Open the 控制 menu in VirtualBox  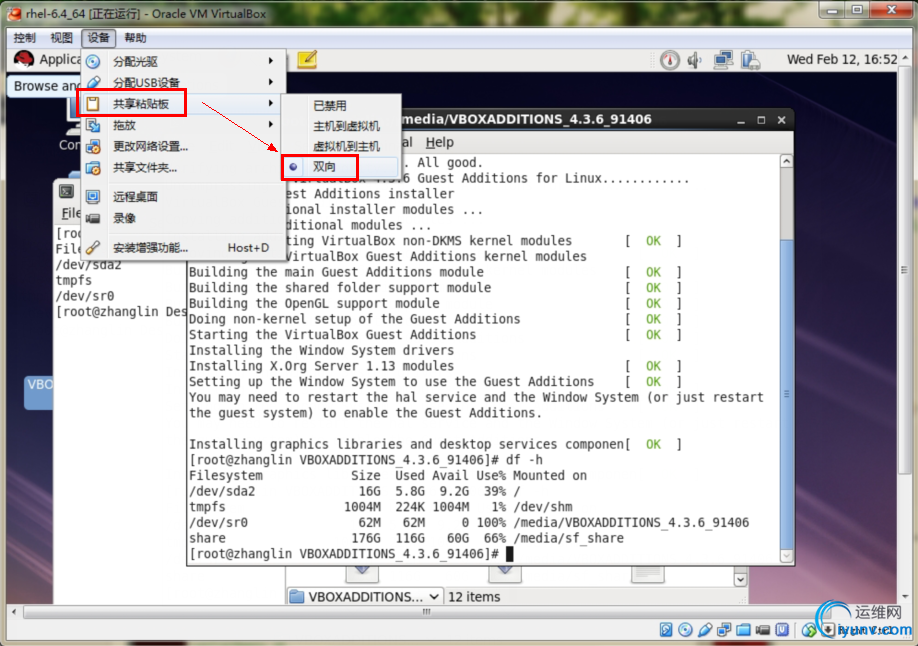(x=25, y=37)
